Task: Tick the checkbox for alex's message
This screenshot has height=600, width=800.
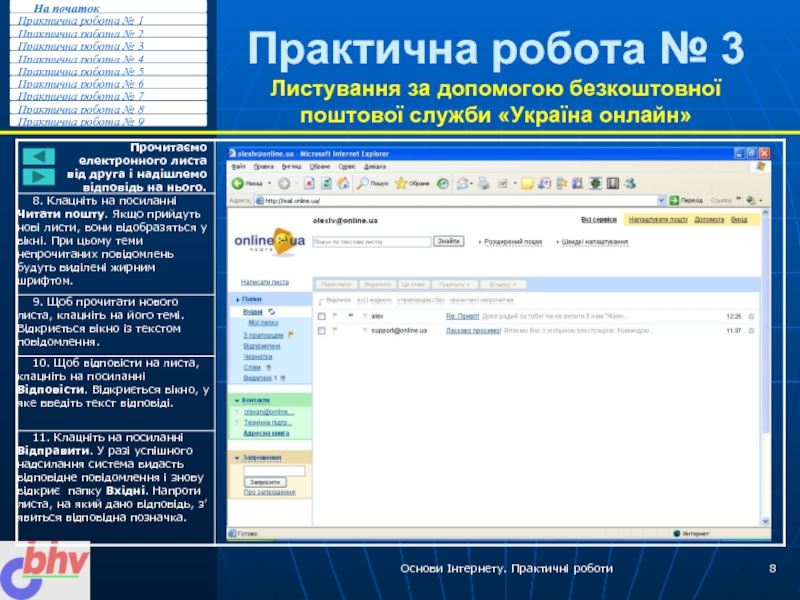Action: coord(321,315)
